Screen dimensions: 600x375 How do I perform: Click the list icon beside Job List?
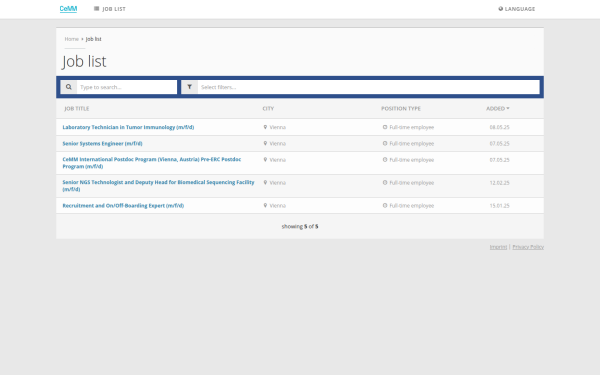pyautogui.click(x=96, y=8)
